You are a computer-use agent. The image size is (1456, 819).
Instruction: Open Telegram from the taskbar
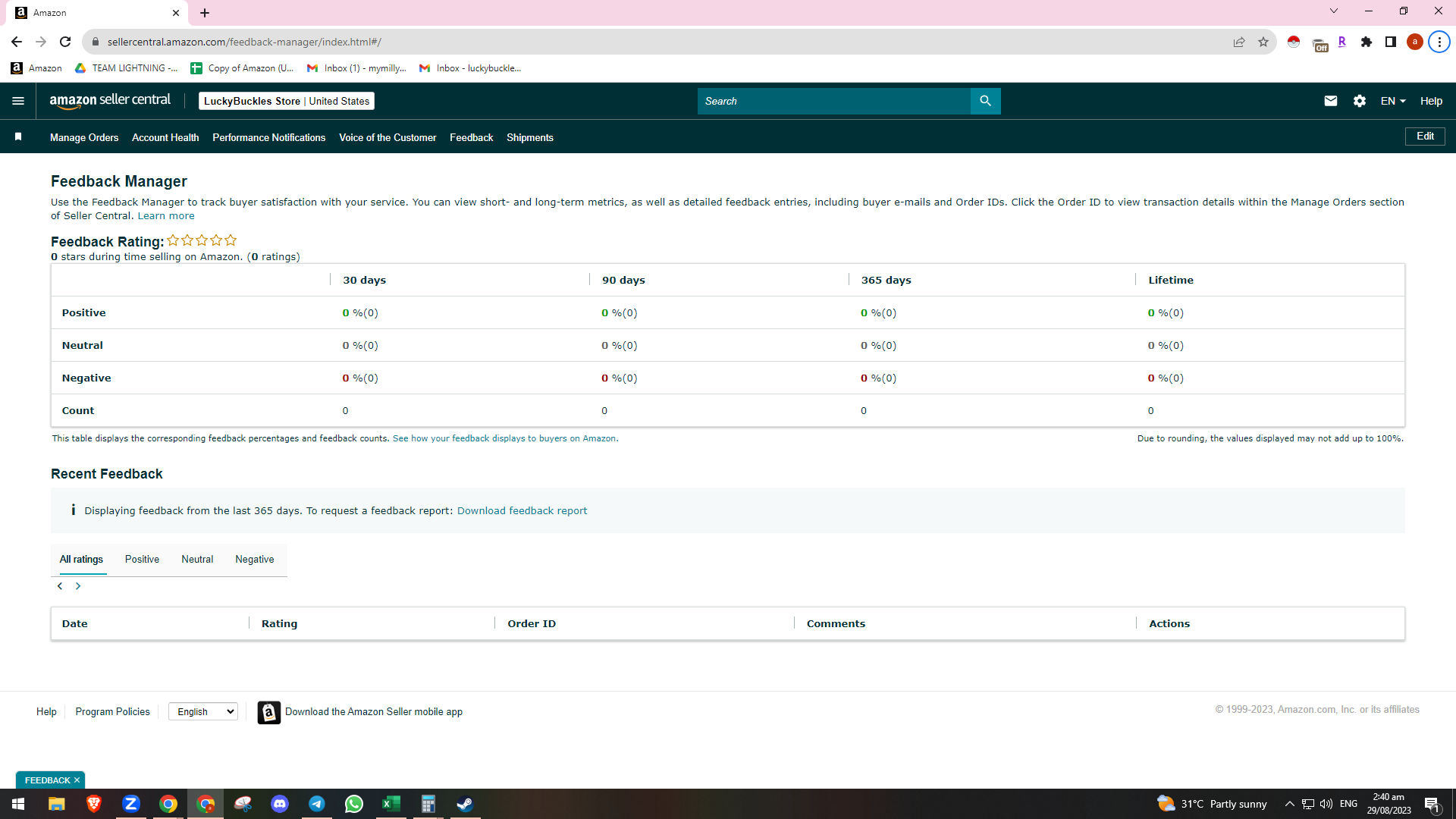(317, 804)
